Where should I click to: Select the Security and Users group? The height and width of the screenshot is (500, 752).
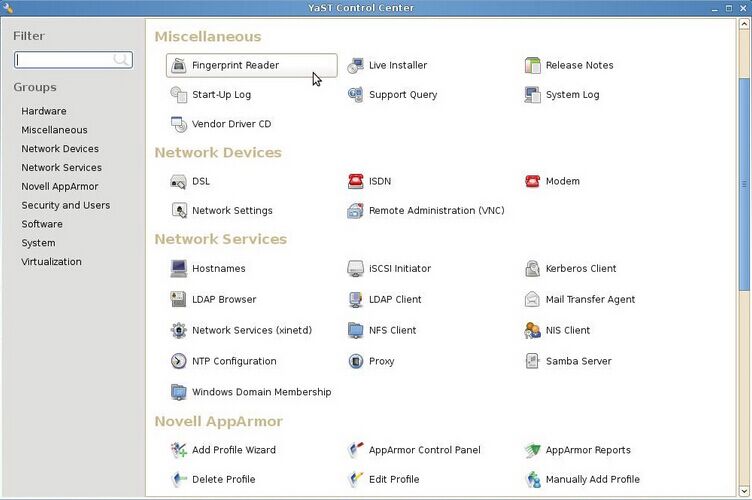(66, 205)
